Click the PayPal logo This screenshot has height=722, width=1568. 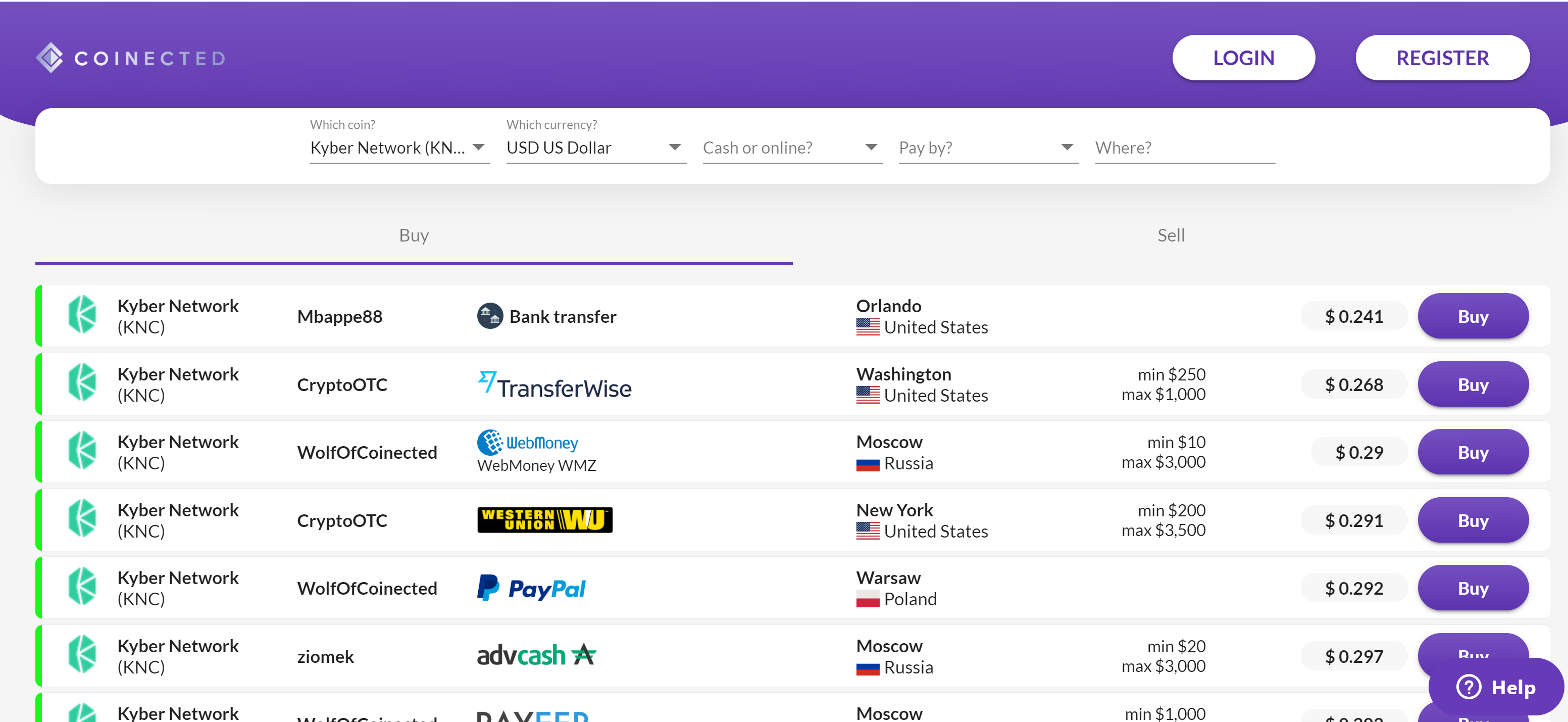531,589
